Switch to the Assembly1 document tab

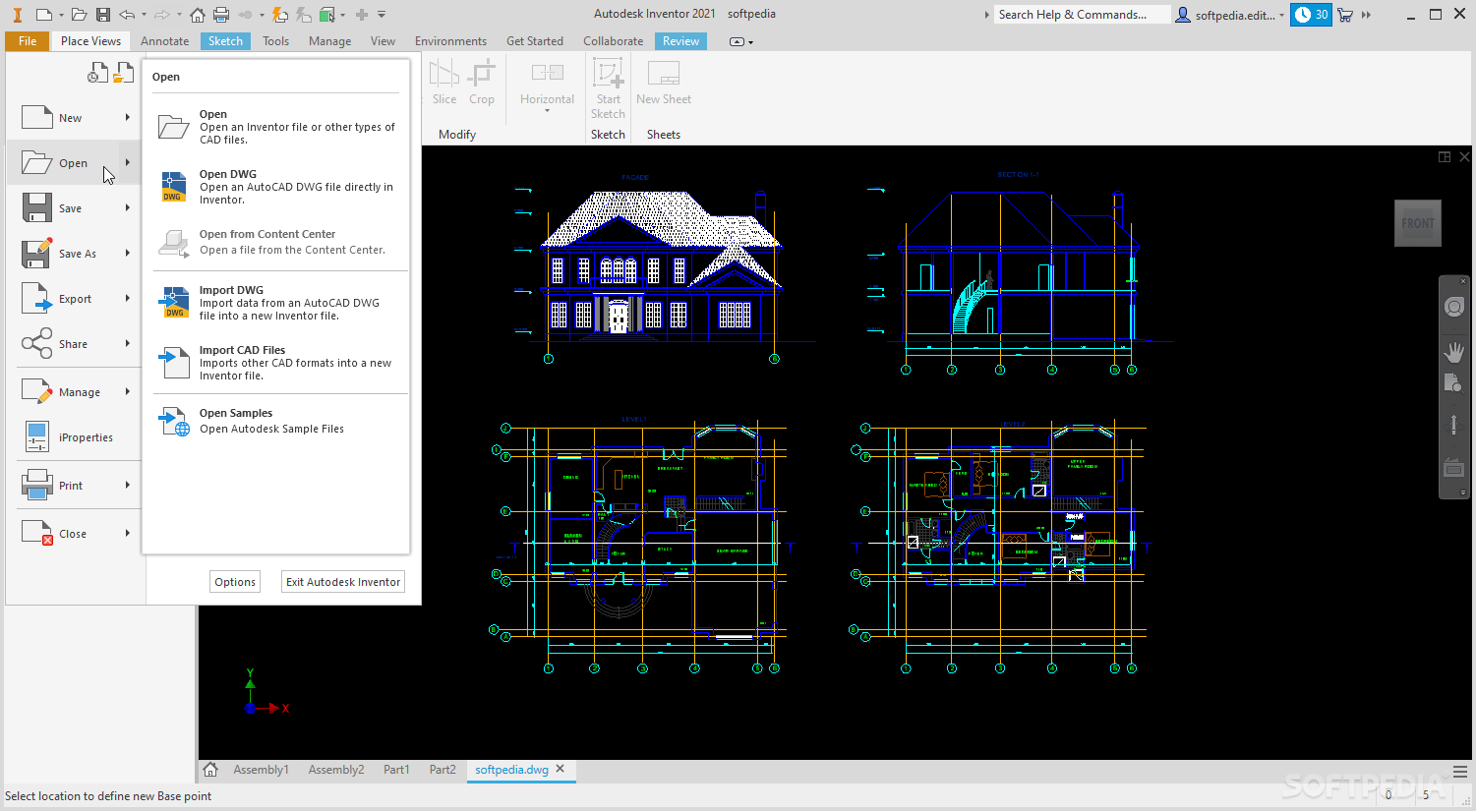pyautogui.click(x=261, y=770)
